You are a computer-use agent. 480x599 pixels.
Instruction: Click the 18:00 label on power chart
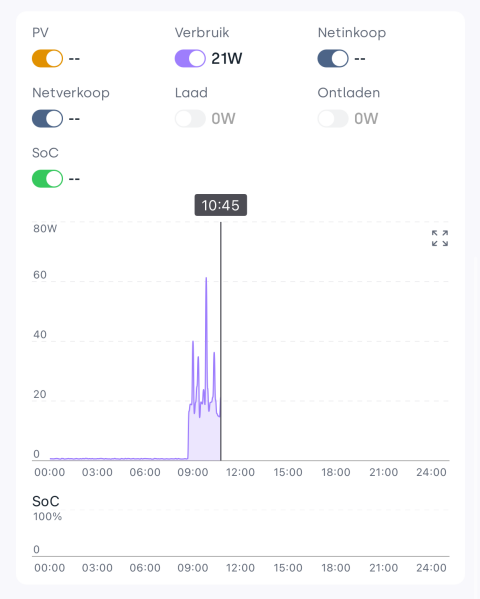coord(336,472)
